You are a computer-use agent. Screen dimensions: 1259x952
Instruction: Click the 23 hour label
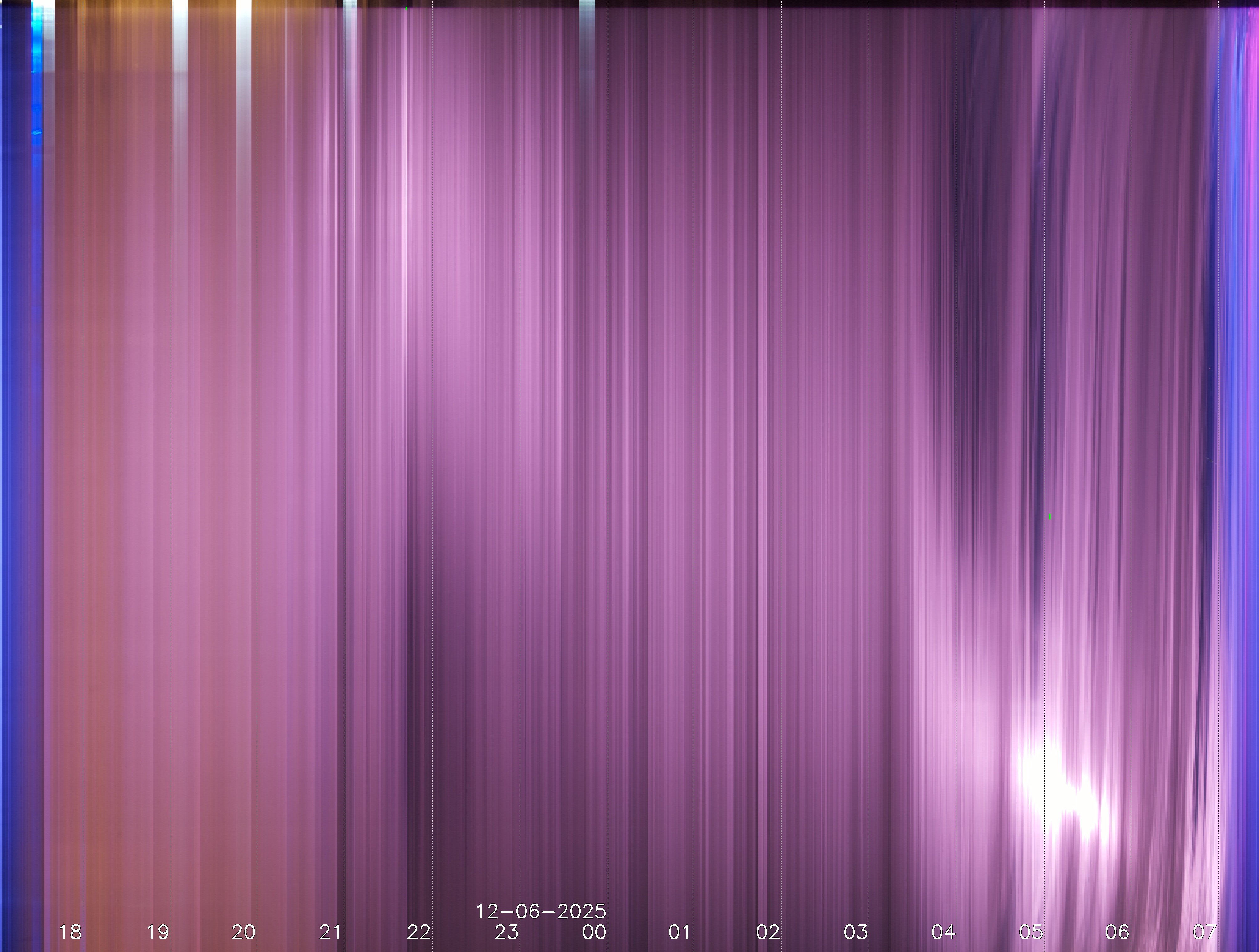click(506, 932)
